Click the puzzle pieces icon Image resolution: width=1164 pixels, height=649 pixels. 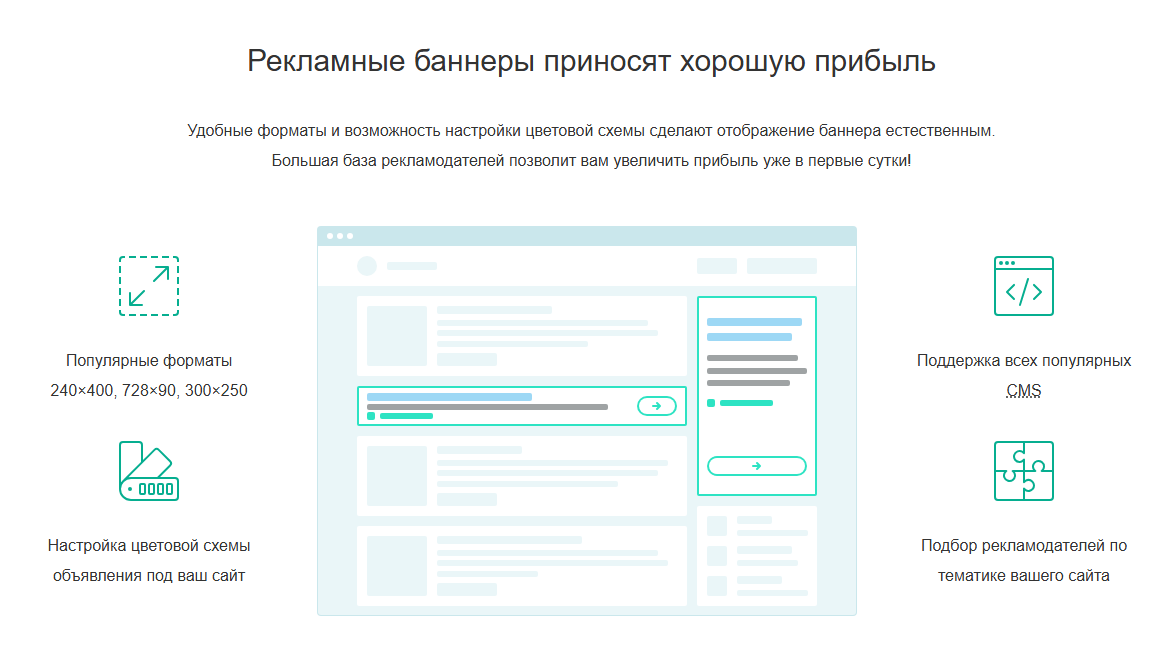click(x=1023, y=471)
